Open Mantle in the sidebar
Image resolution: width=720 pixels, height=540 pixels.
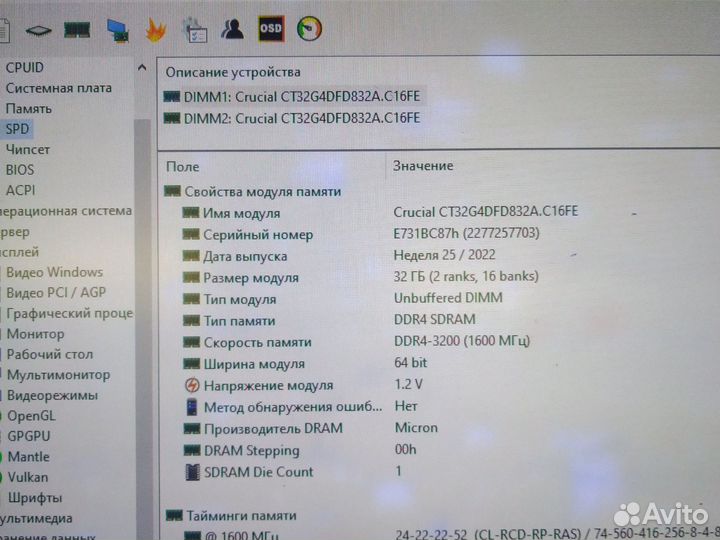(x=28, y=457)
